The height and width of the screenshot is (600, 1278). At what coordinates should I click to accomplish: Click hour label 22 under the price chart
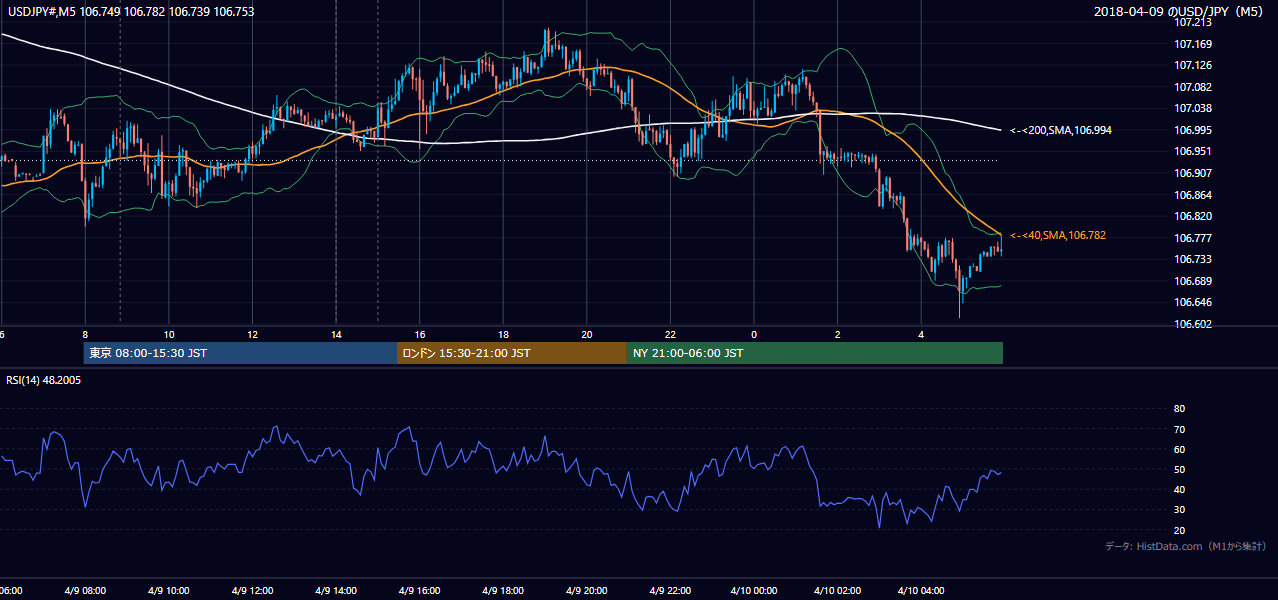tap(670, 335)
